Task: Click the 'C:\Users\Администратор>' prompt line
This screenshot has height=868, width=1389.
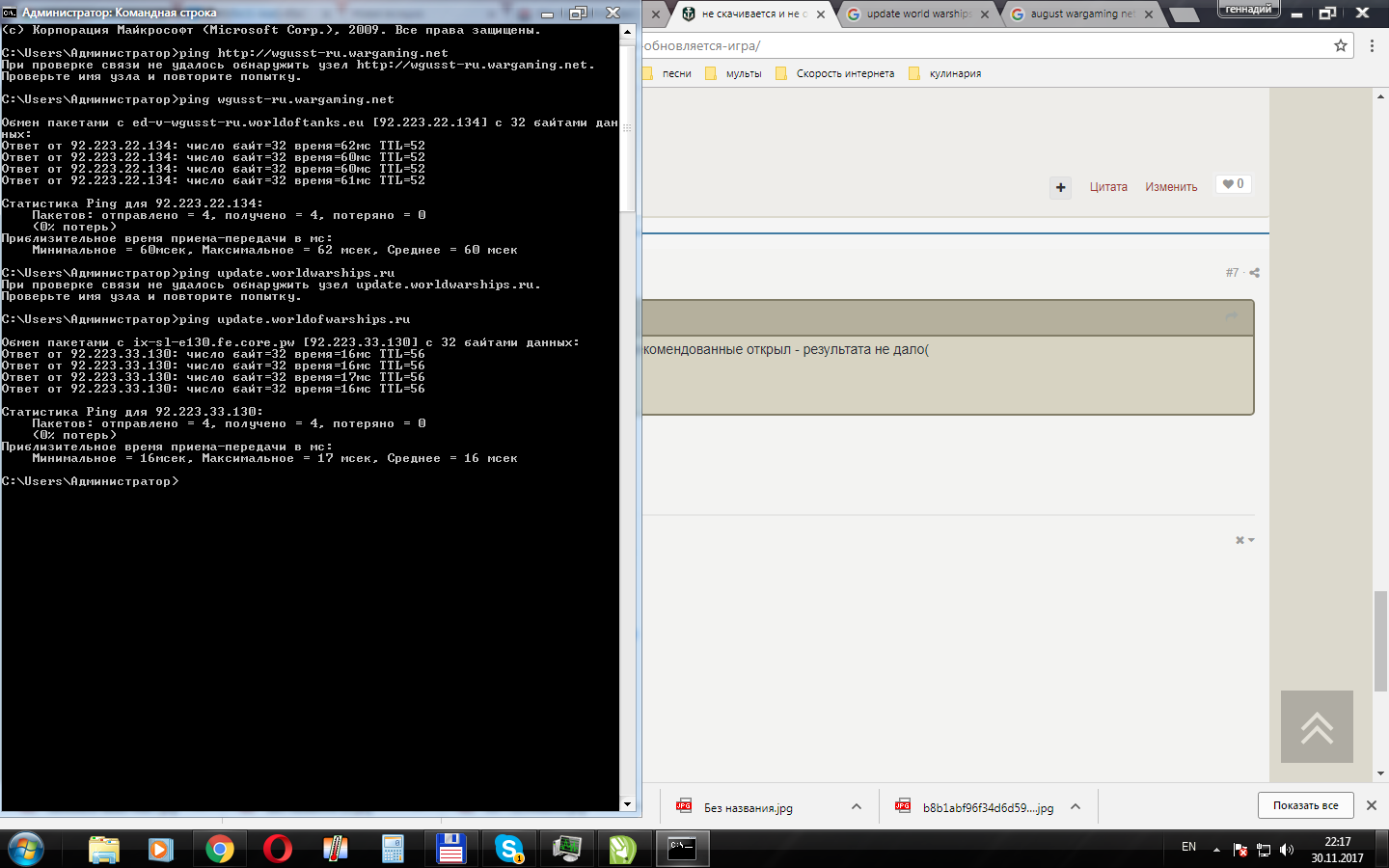Action: click(91, 481)
